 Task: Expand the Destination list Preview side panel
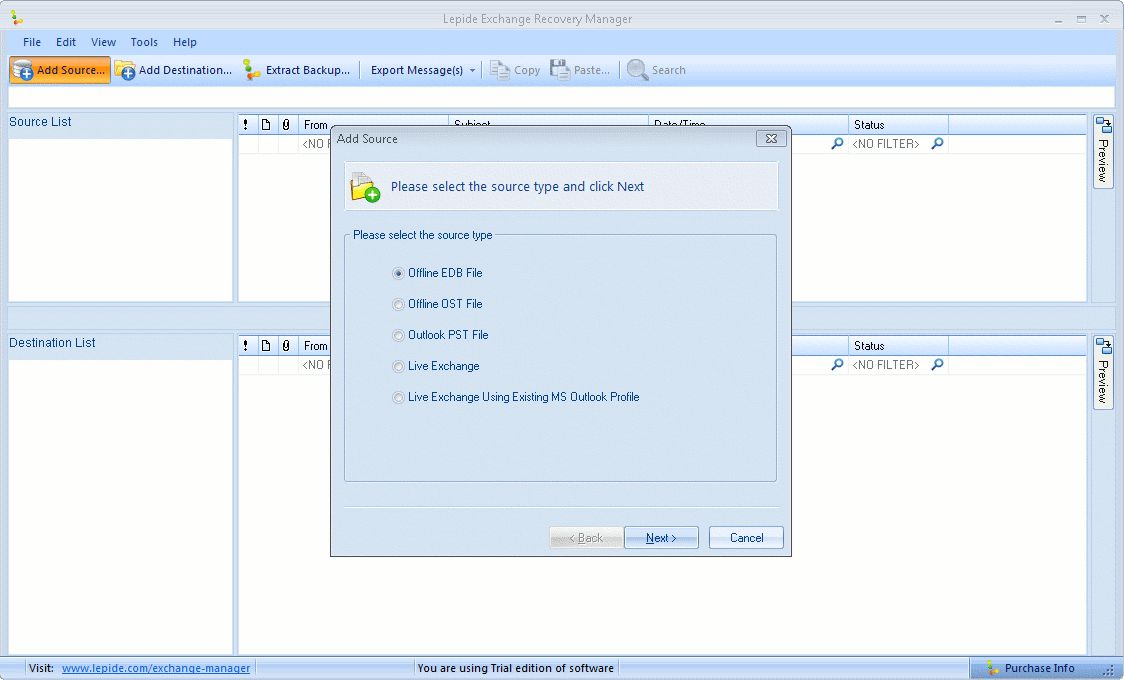tap(1103, 373)
